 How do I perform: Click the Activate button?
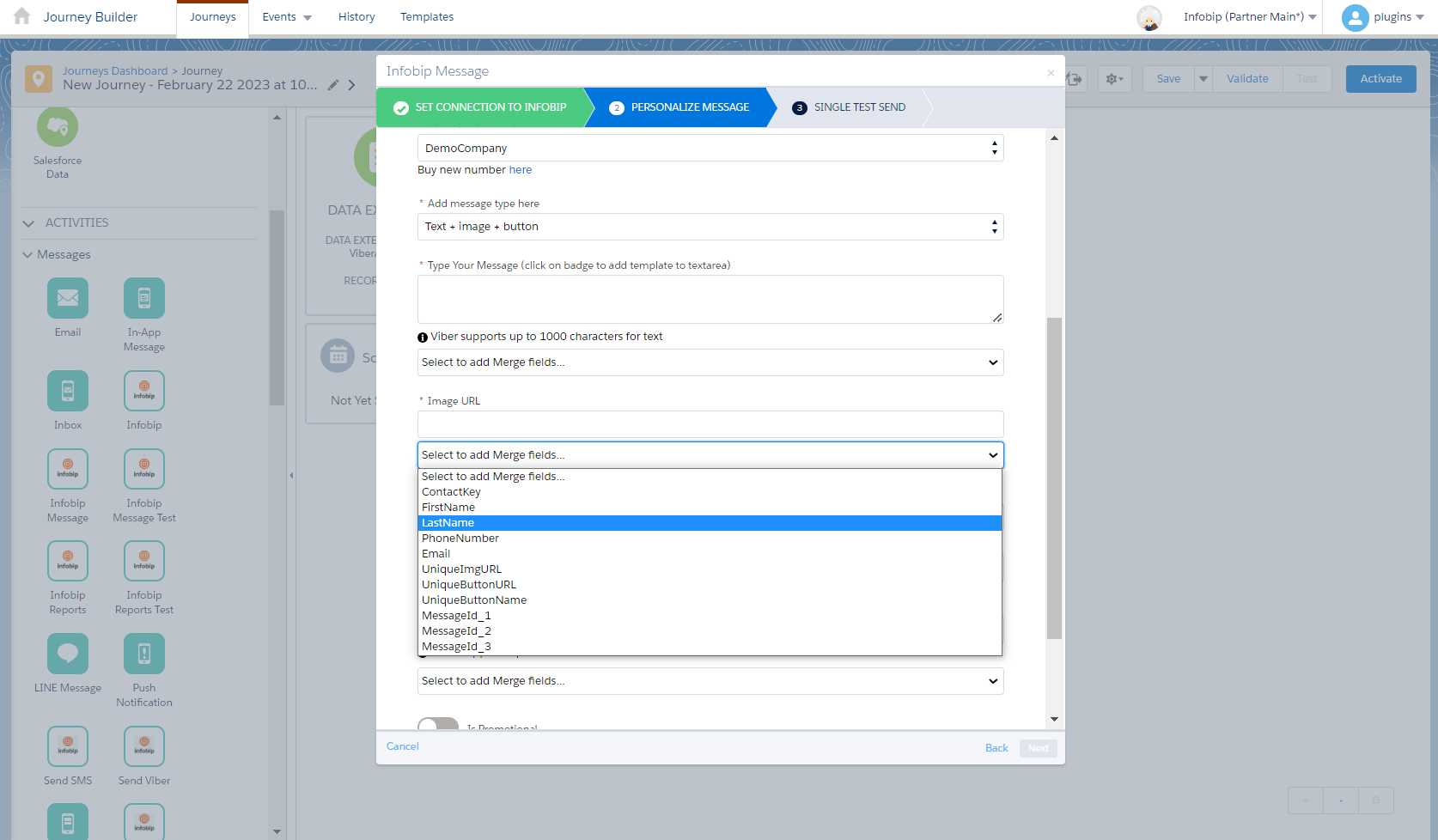tap(1380, 79)
